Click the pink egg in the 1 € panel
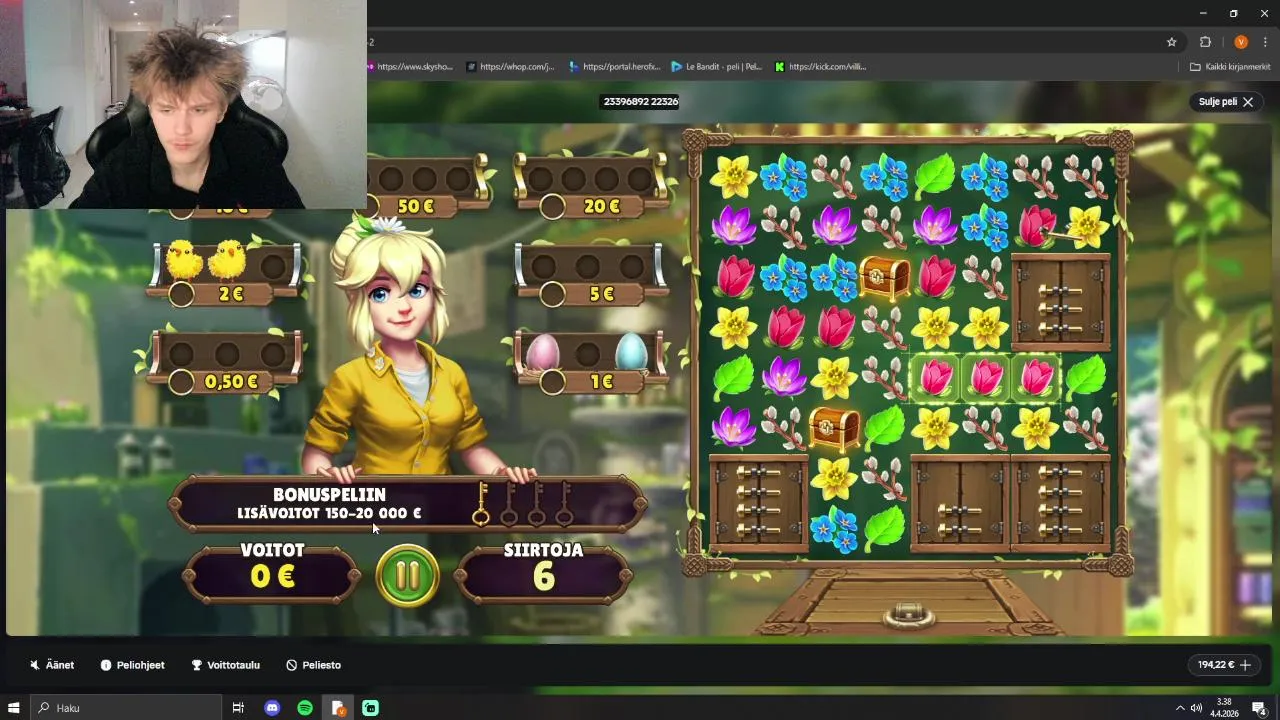1280x720 pixels. click(x=542, y=352)
